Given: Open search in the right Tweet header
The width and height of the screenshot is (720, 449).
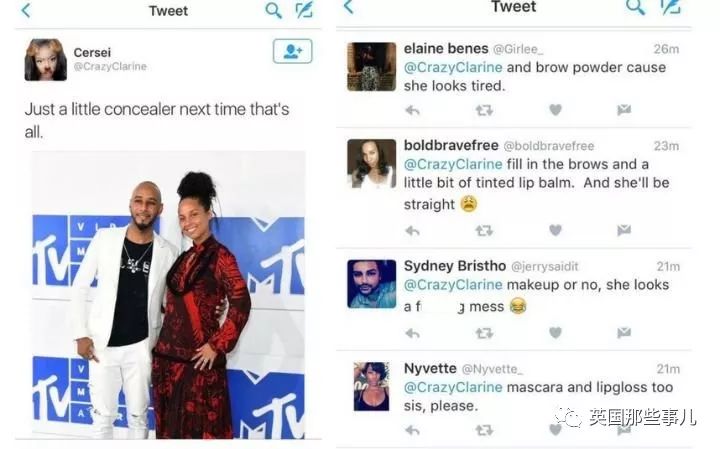Looking at the screenshot, I should click(636, 6).
